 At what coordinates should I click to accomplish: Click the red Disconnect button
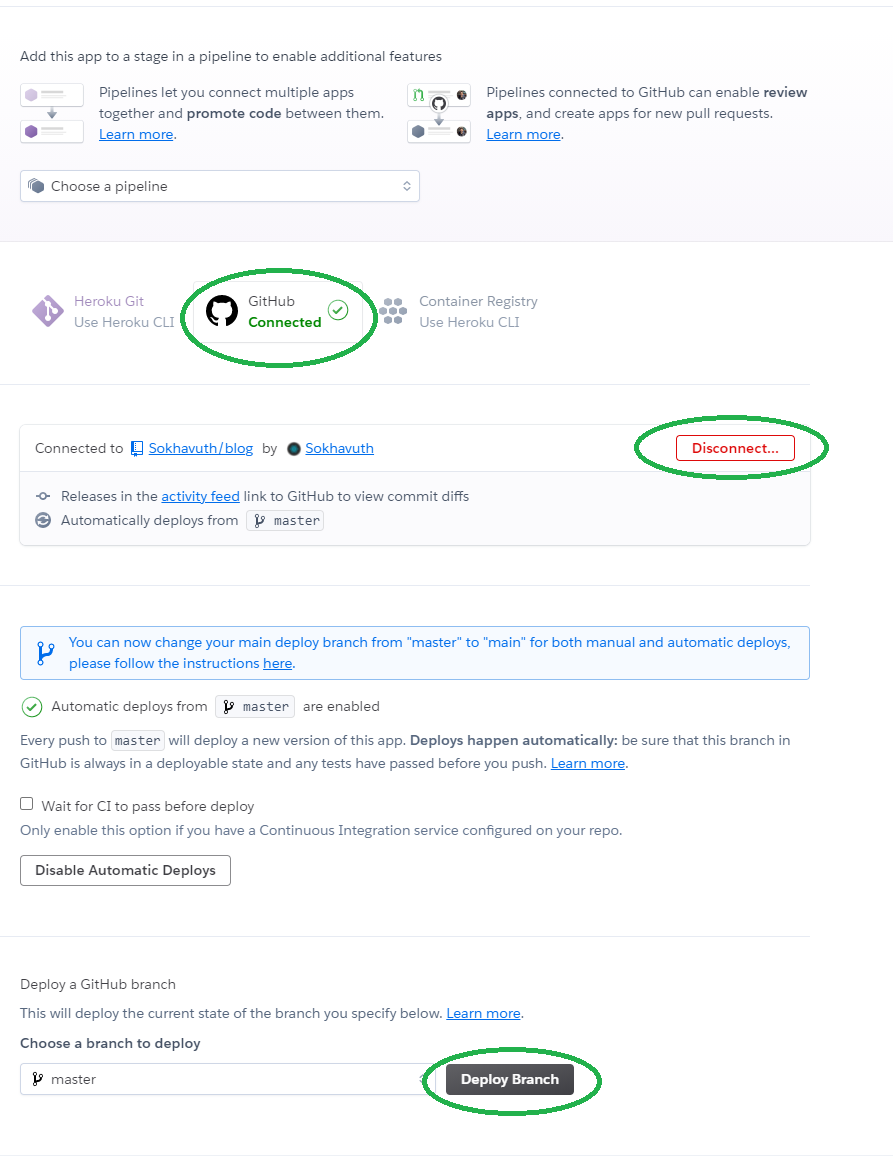736,448
